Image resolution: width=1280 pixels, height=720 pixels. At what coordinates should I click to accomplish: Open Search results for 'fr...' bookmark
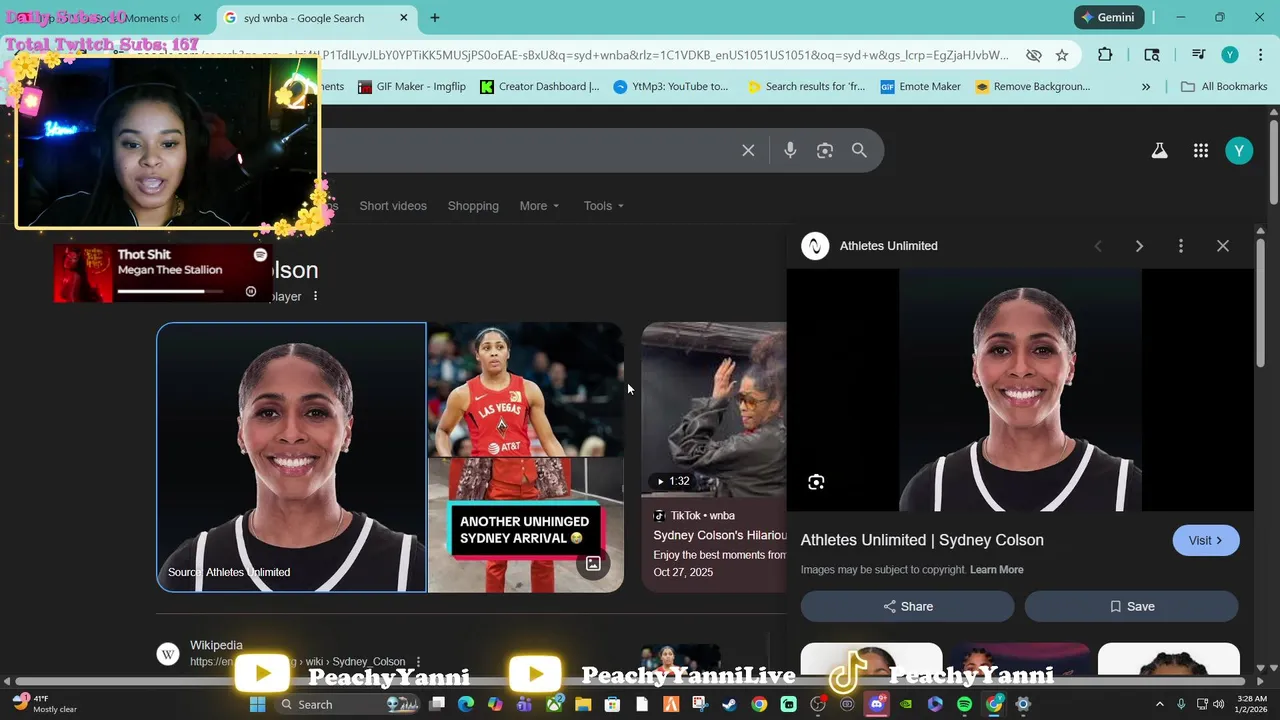point(806,87)
